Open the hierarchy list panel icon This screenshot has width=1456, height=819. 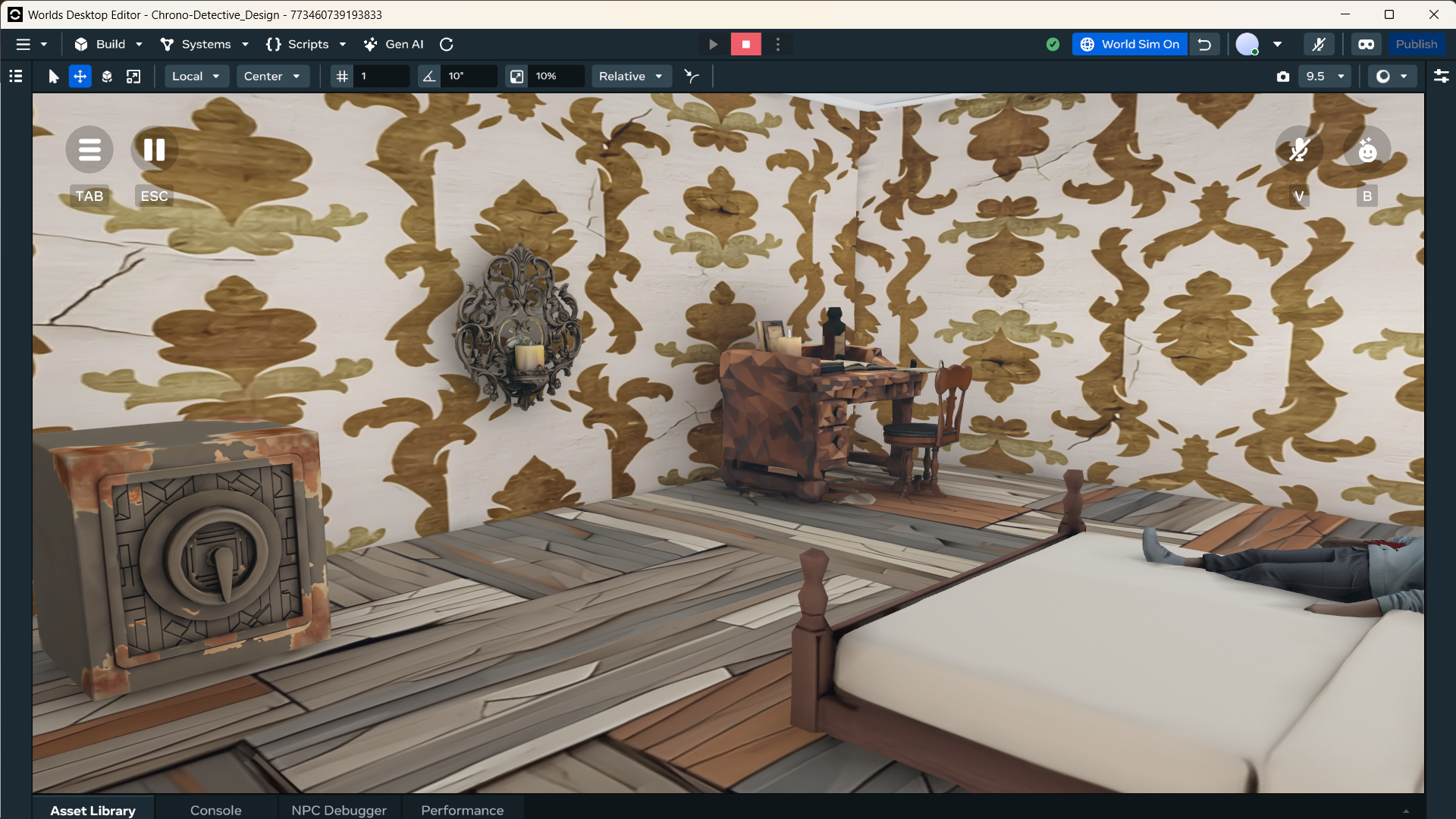[16, 77]
